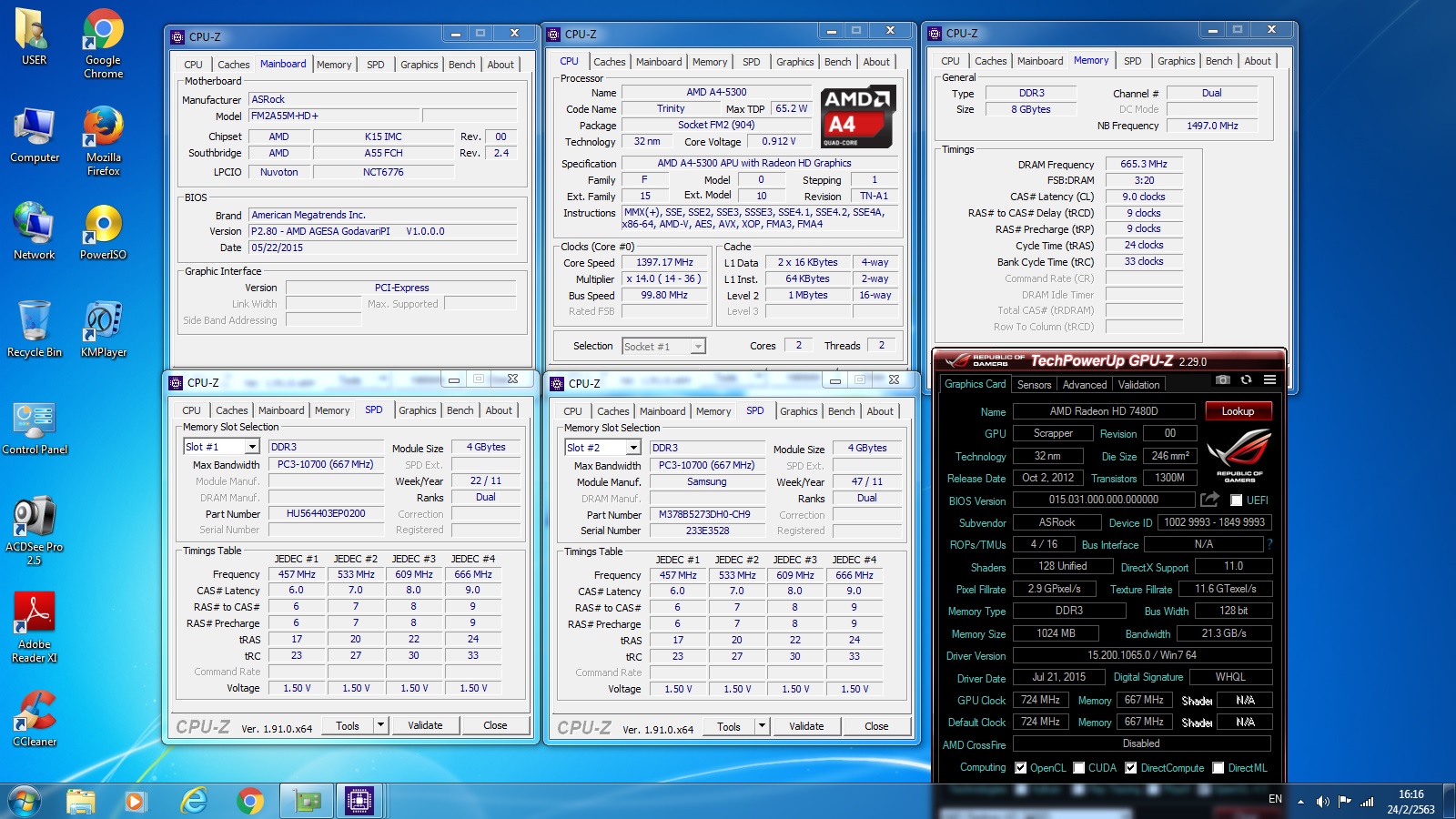Image resolution: width=1456 pixels, height=819 pixels.
Task: Open the Socket #1 selection dropdown
Action: [698, 347]
